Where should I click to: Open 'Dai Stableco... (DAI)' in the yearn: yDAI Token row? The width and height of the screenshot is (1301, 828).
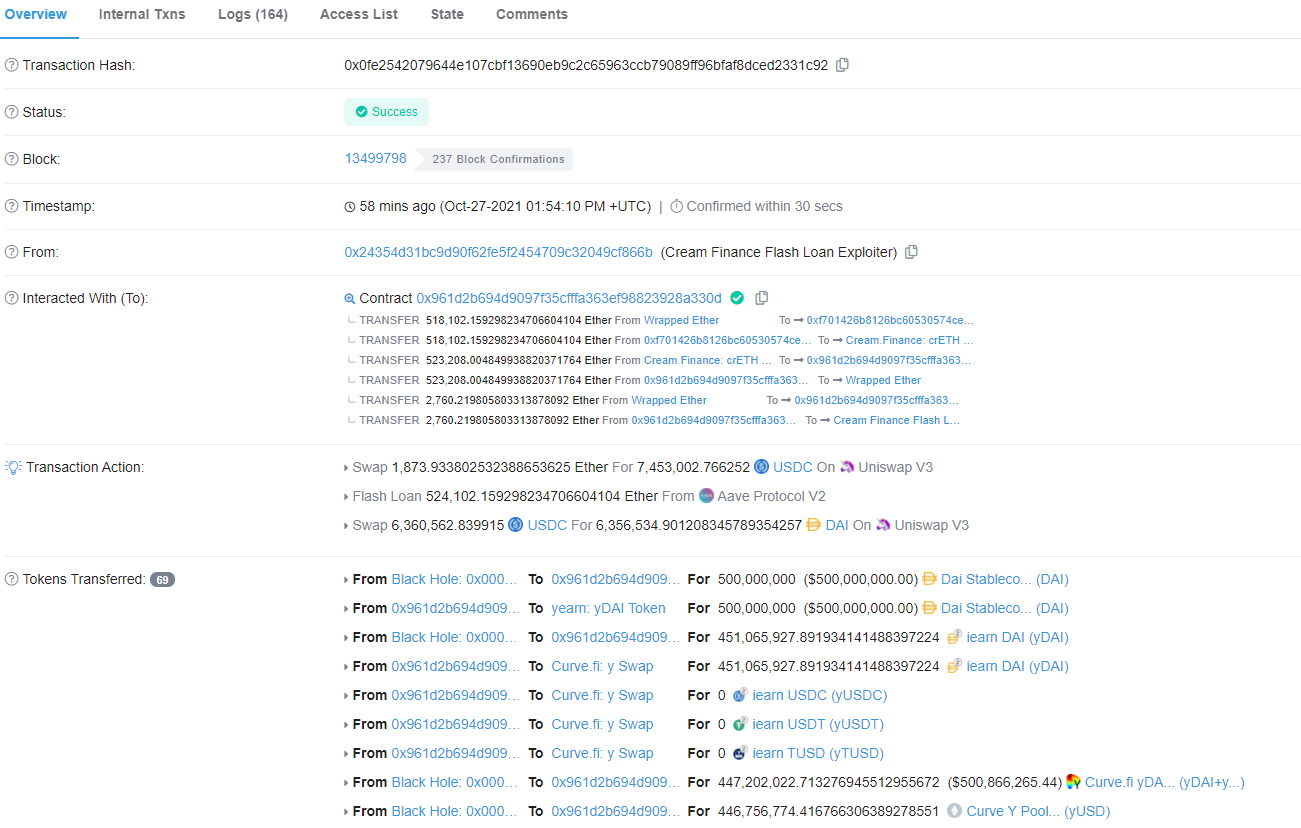coord(1005,608)
